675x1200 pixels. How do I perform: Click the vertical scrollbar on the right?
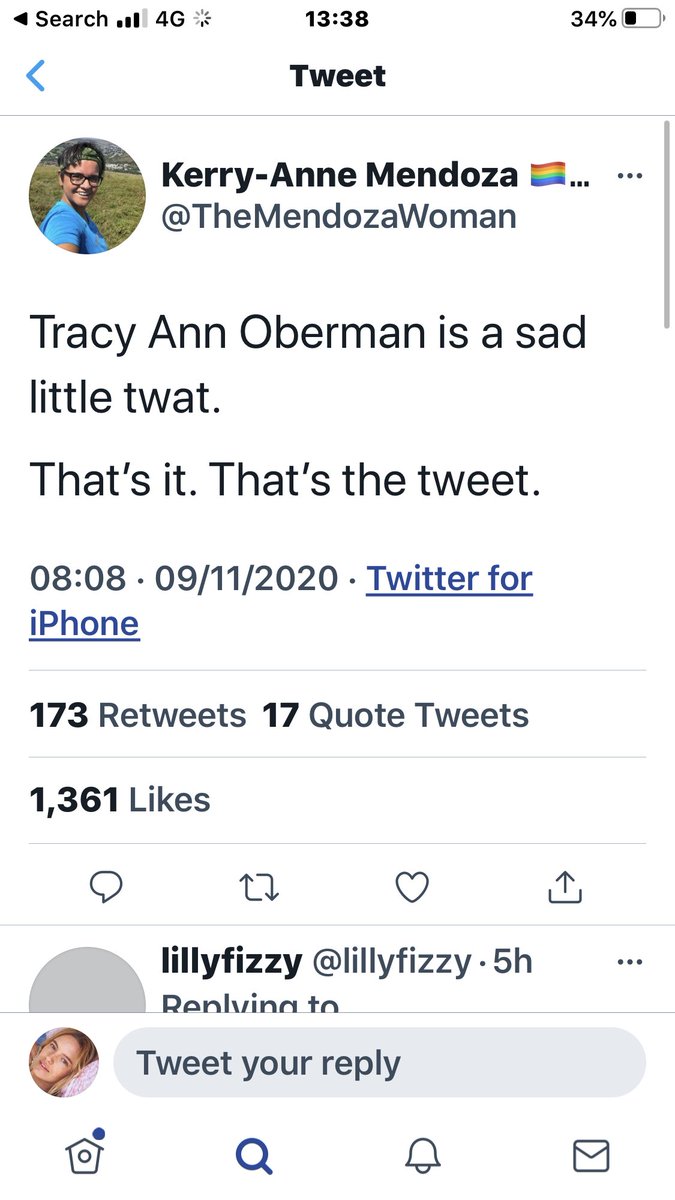[666, 225]
